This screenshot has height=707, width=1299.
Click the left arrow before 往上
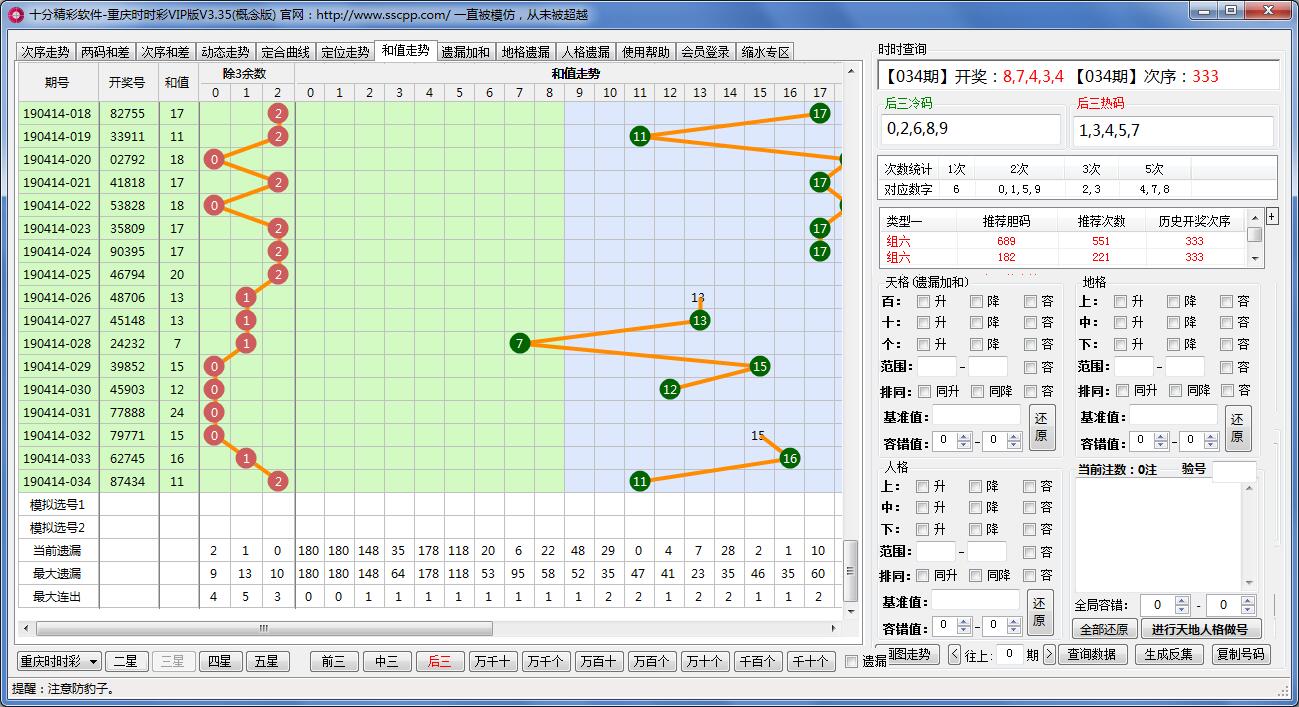pyautogui.click(x=955, y=655)
